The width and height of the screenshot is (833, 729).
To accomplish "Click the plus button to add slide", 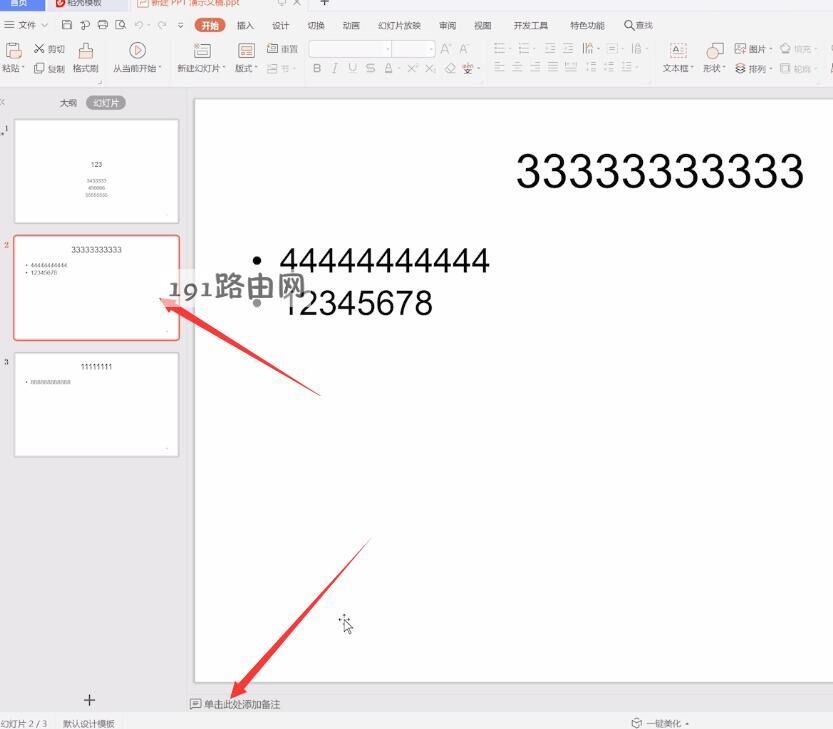I will (x=89, y=700).
